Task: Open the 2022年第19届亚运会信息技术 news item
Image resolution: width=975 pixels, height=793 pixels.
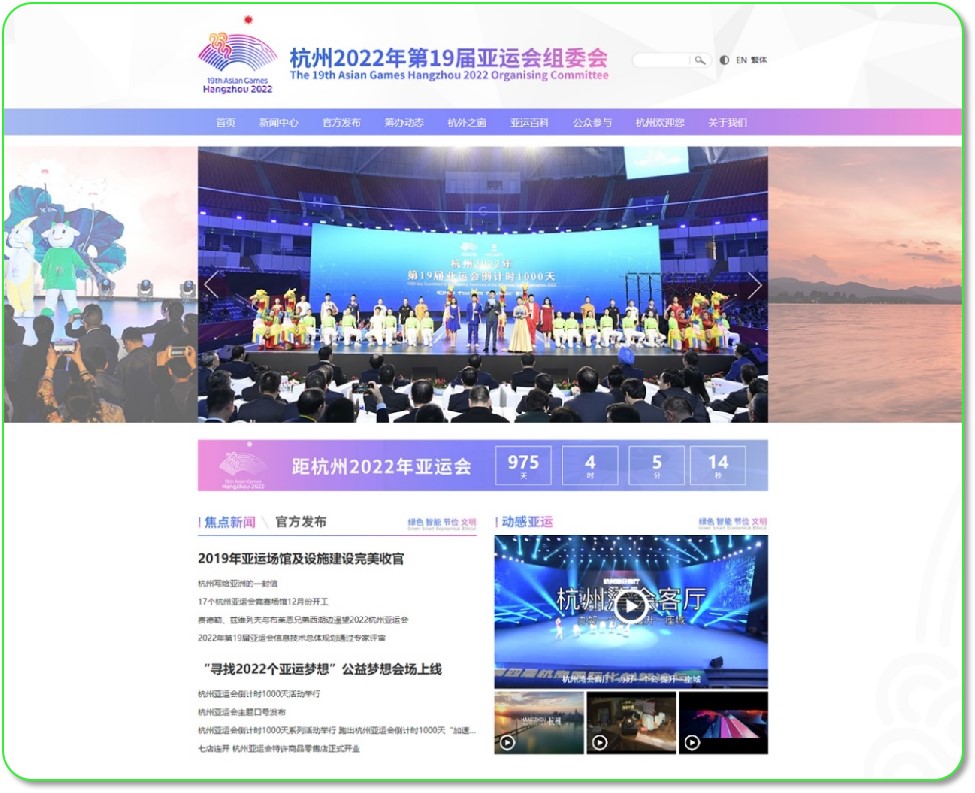Action: point(292,638)
